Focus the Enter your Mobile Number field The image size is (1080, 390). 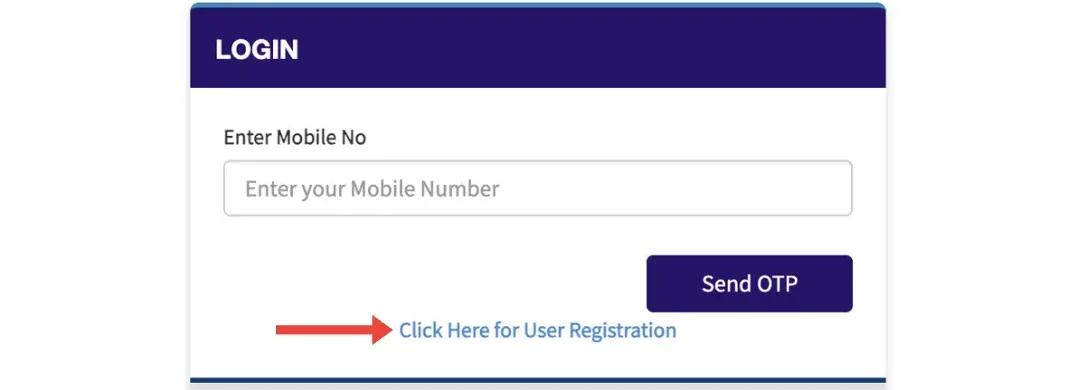coord(538,188)
